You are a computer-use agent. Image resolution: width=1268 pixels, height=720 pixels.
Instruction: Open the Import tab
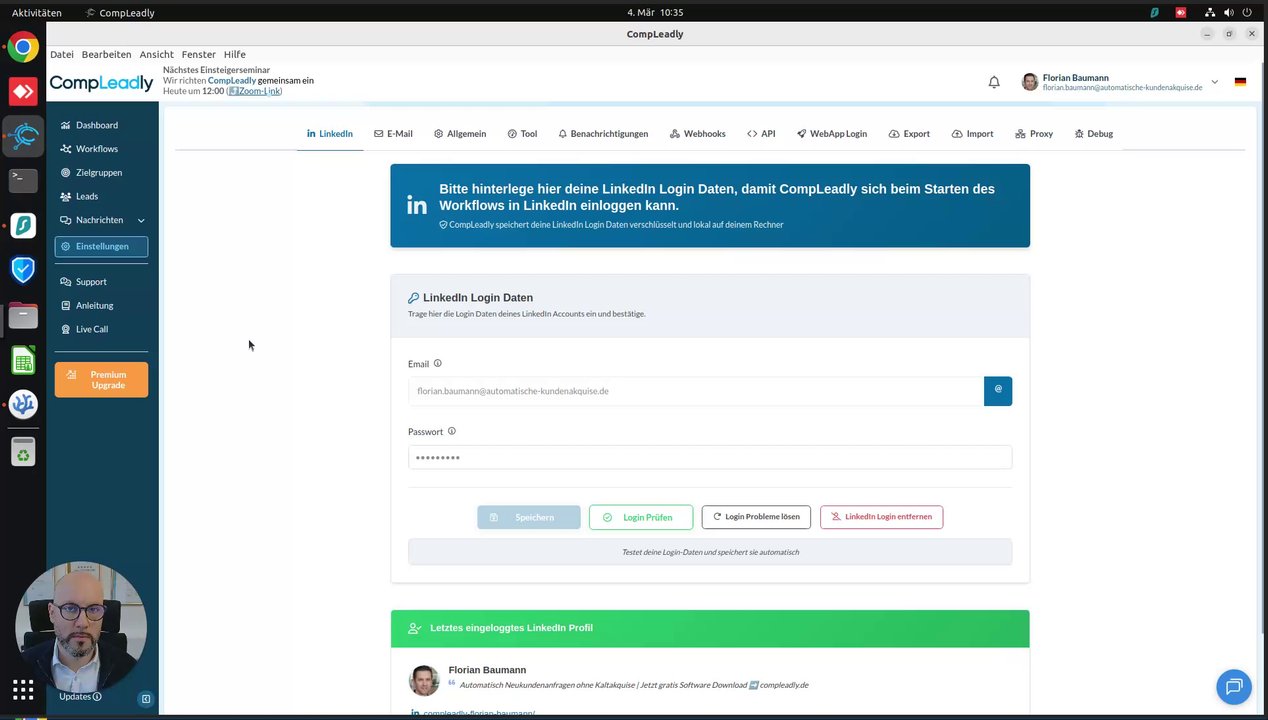[x=972, y=134]
